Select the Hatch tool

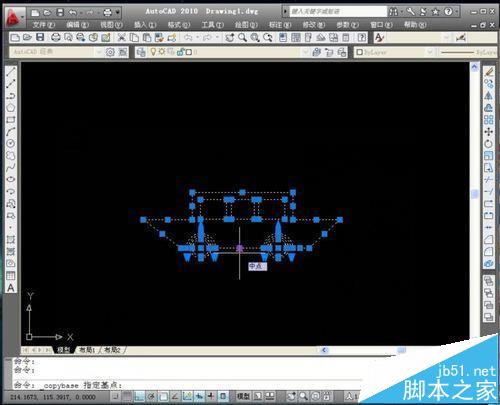point(11,240)
